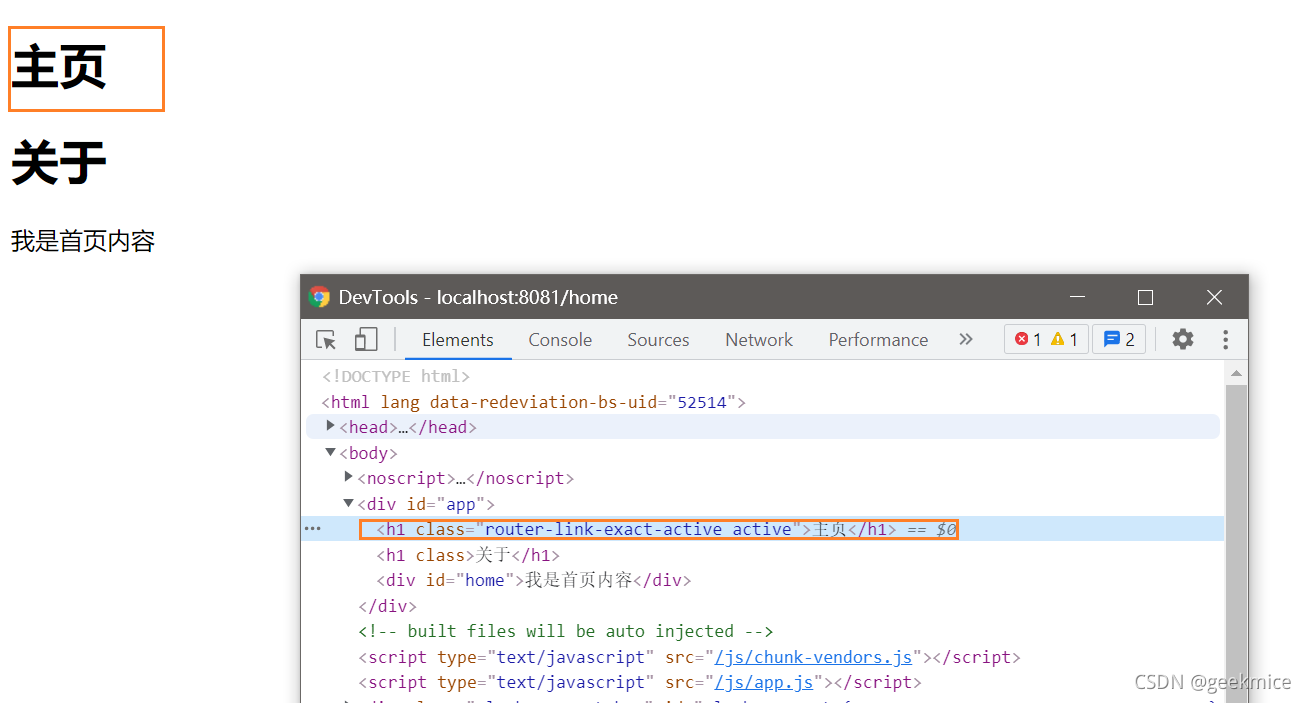Click the Elements panel vertical scrollbar thumb
This screenshot has width=1306, height=703.
click(1236, 543)
